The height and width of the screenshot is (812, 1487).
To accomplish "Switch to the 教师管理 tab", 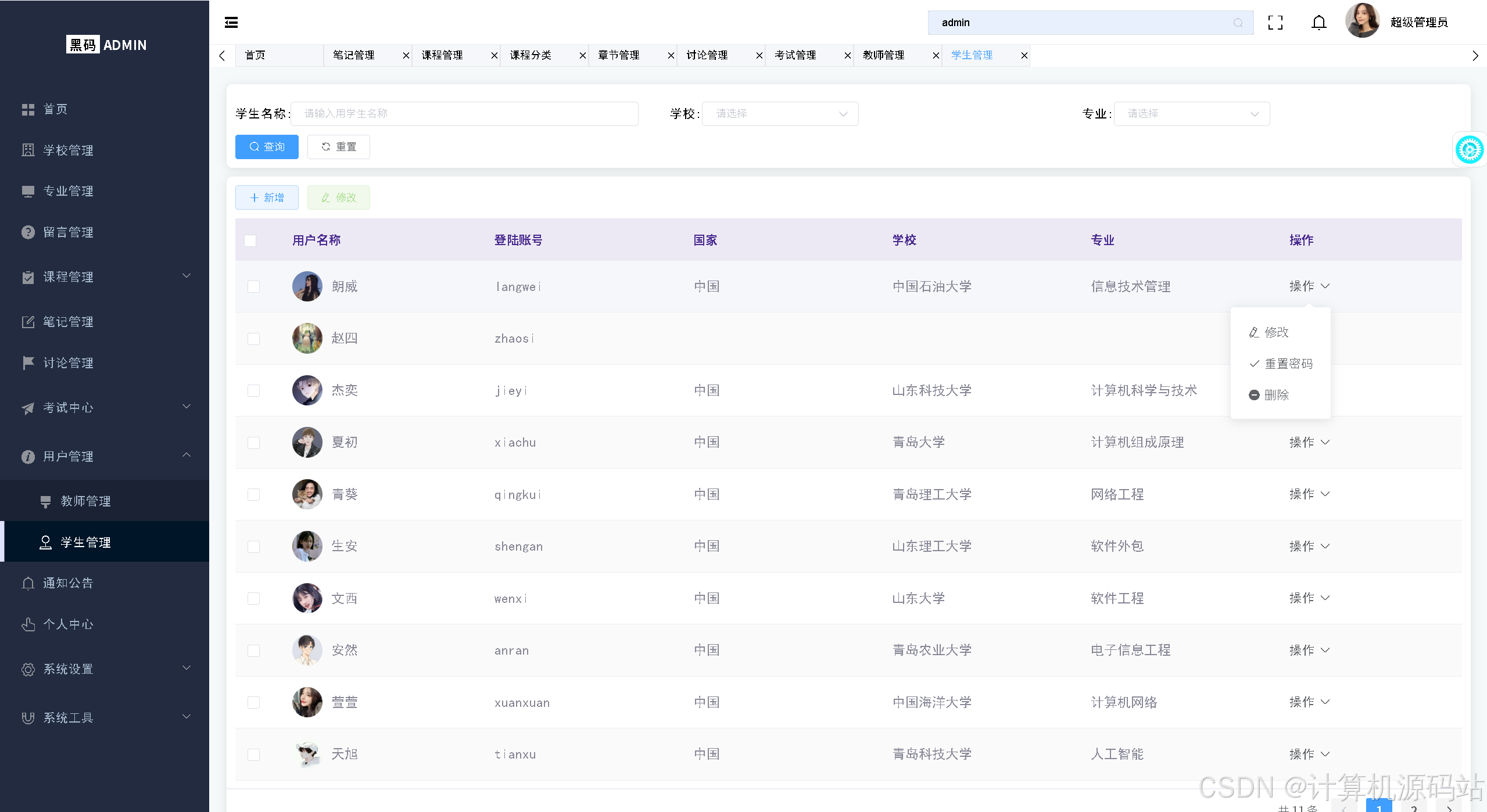I will (883, 56).
